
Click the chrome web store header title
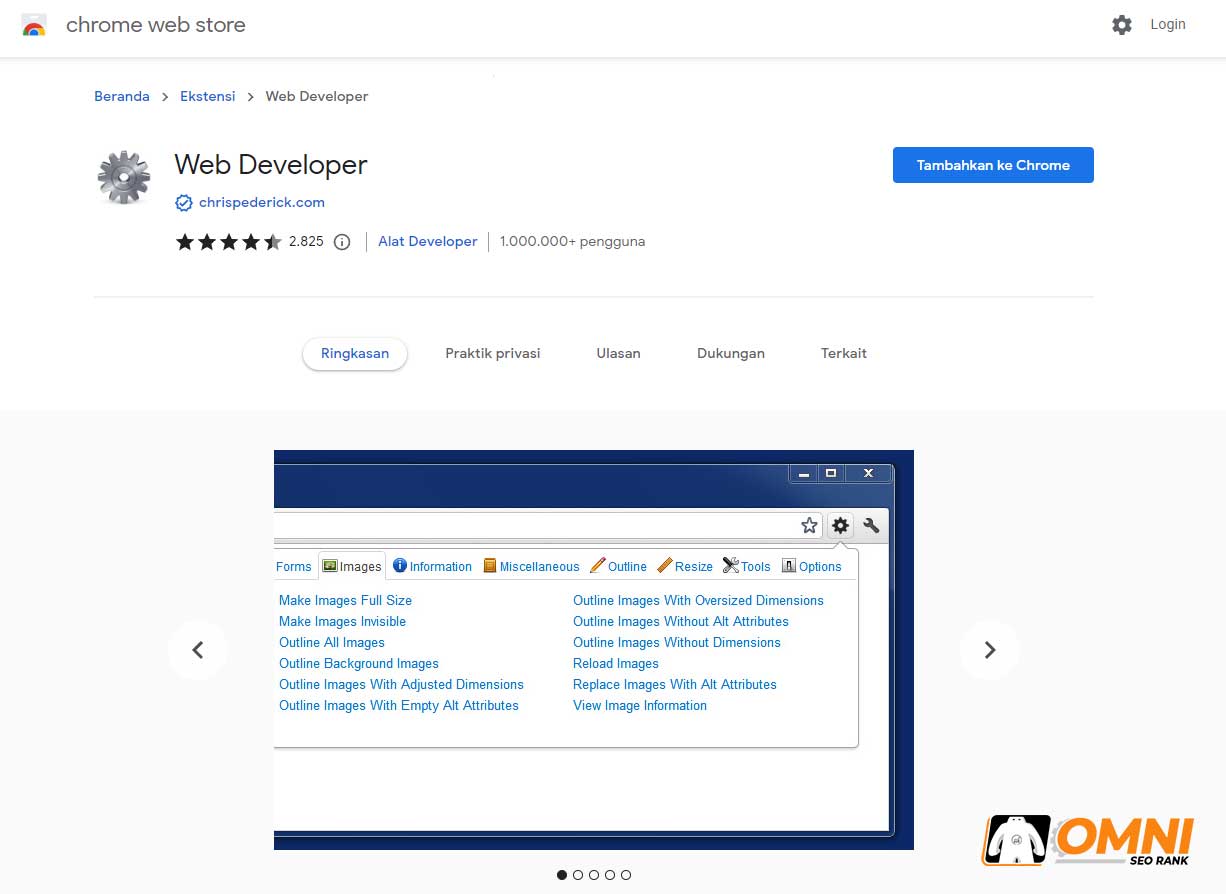point(156,25)
